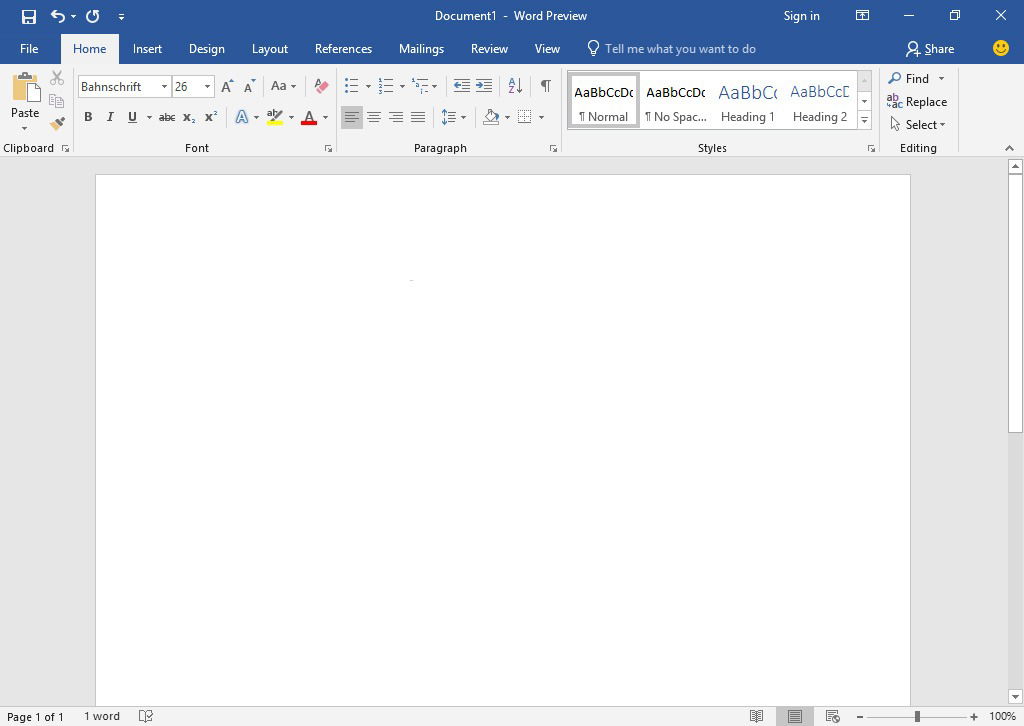Adjust the zoom slider handle
1024x726 pixels.
917,717
